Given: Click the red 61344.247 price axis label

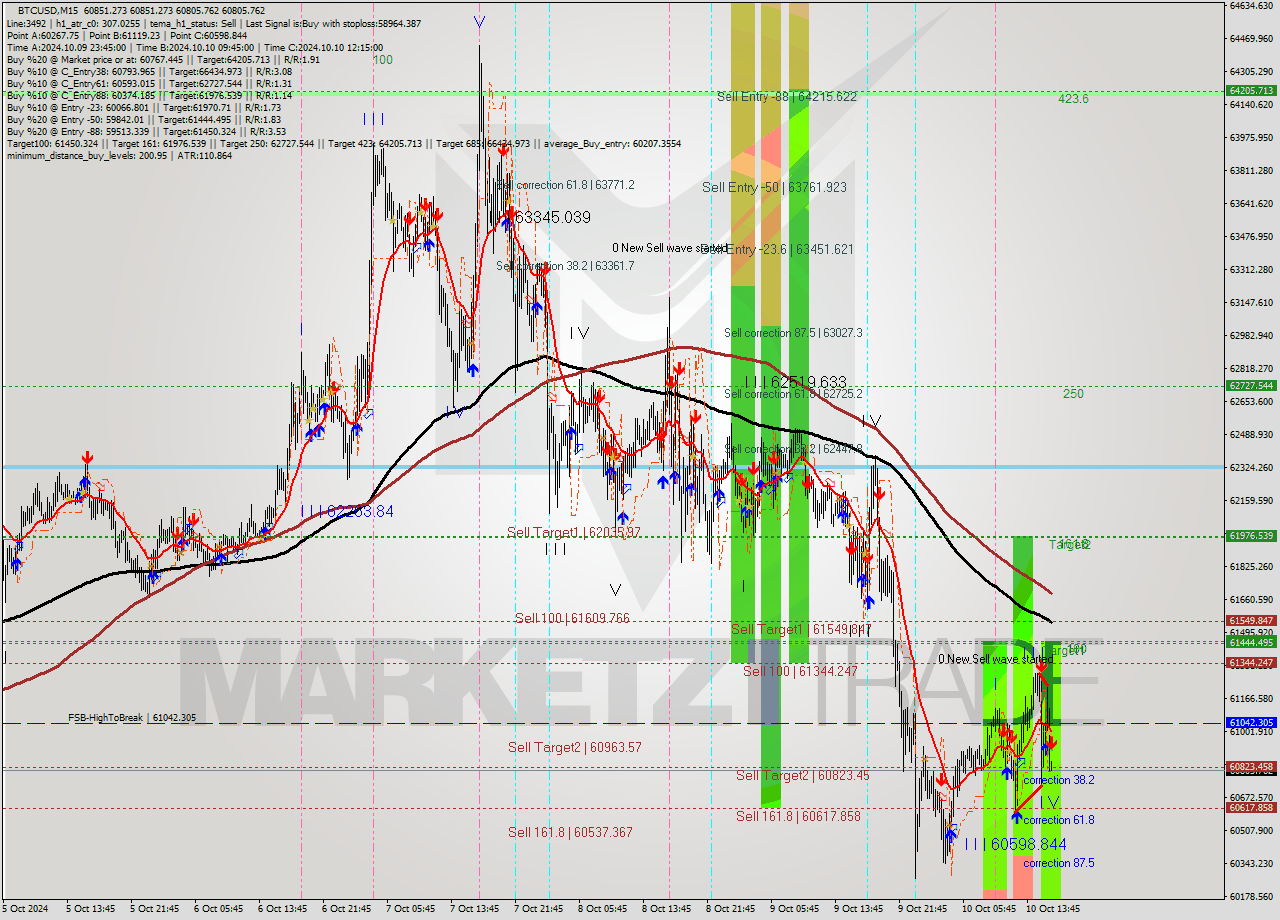Looking at the screenshot, I should click(1251, 663).
